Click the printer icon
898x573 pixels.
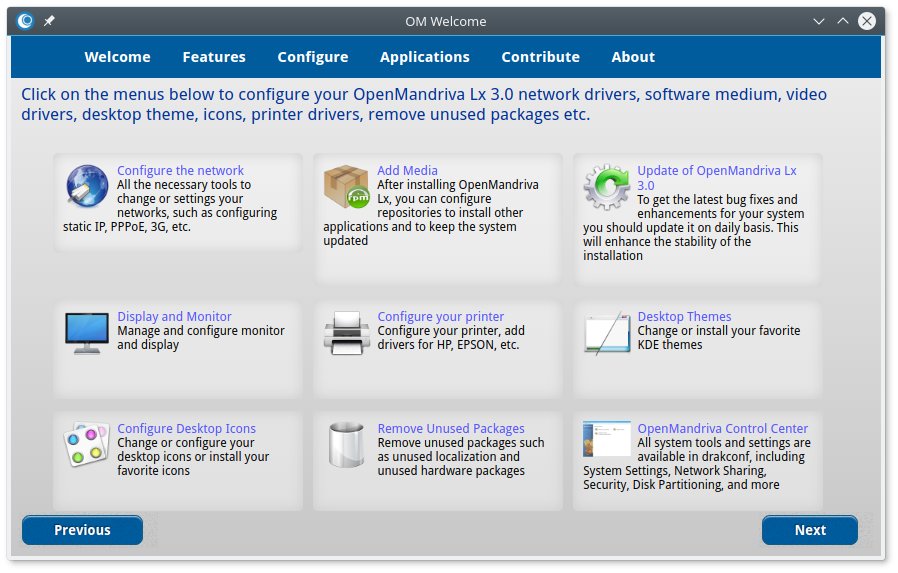pos(346,333)
